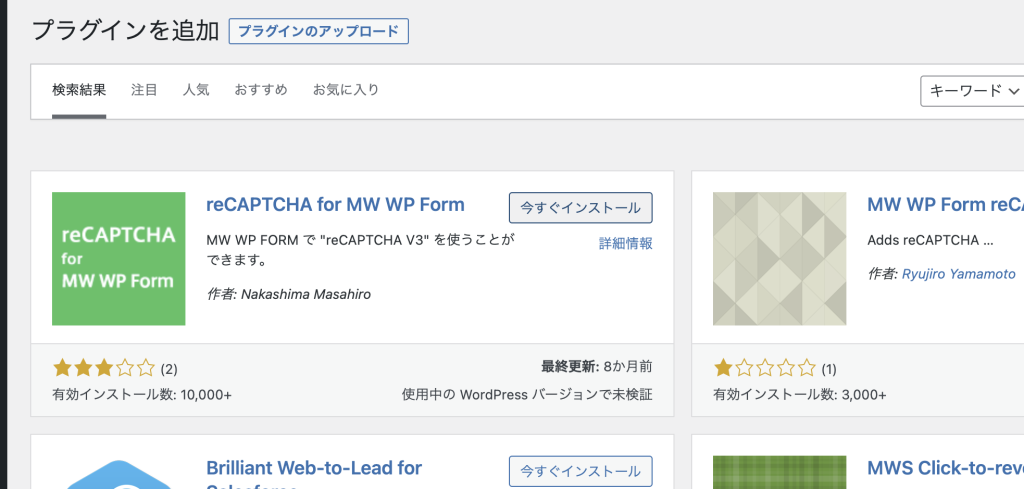Open the 人気 tab
Viewport: 1024px width, 489px height.
coord(196,90)
